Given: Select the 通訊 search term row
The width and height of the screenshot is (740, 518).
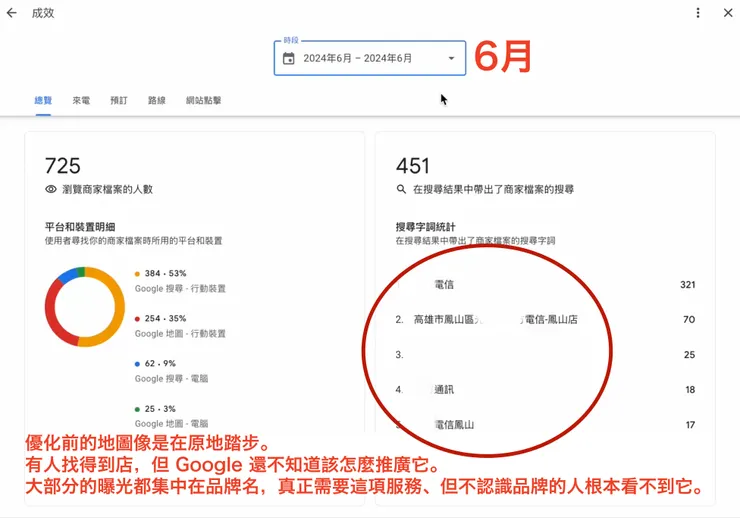Looking at the screenshot, I should click(545, 390).
